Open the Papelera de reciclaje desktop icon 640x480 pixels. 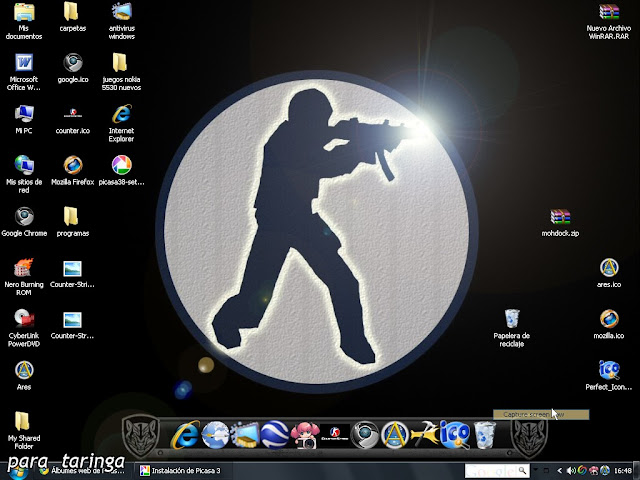pos(511,328)
